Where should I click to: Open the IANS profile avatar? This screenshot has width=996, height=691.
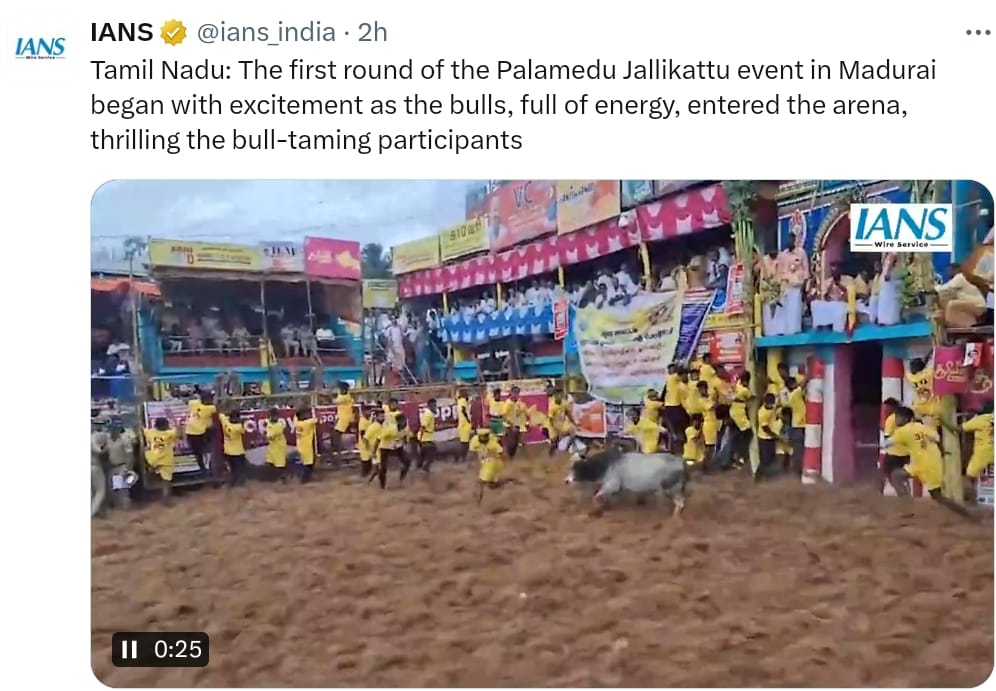(40, 48)
